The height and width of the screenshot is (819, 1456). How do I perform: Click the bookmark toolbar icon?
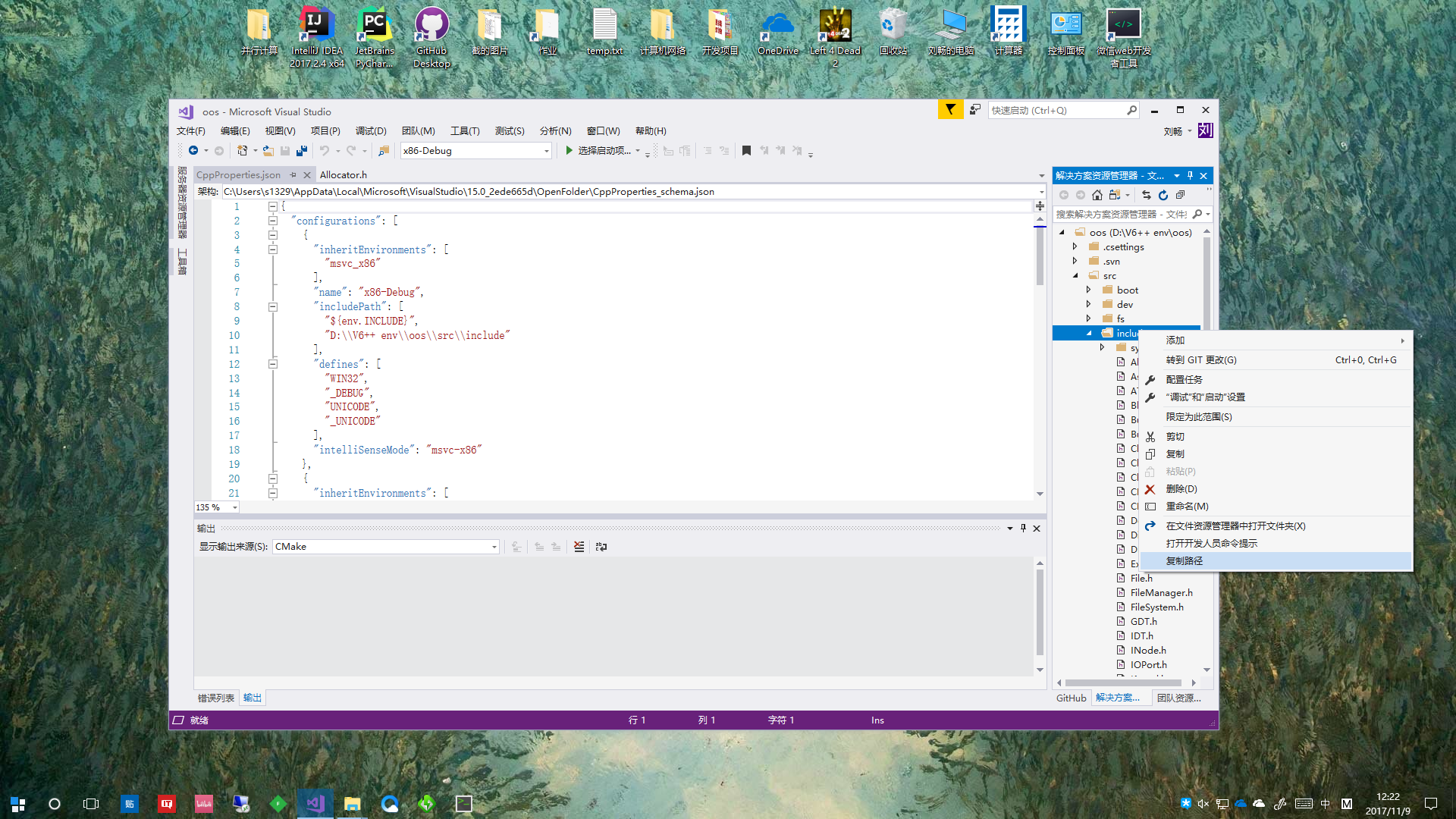[746, 151]
